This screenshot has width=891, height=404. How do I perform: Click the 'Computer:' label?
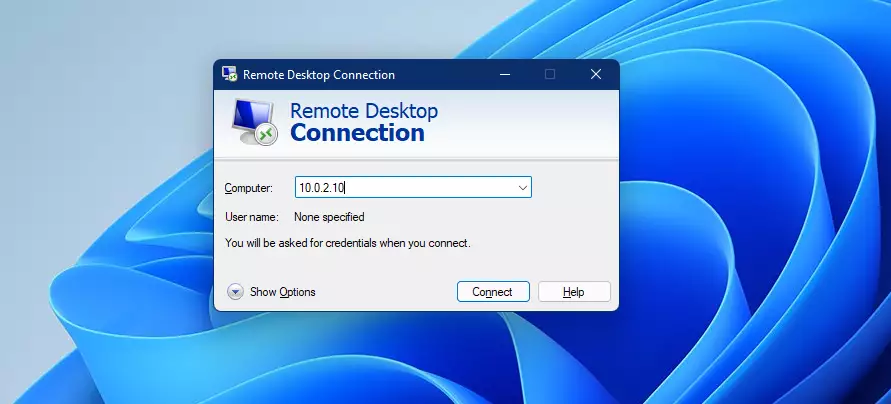249,188
